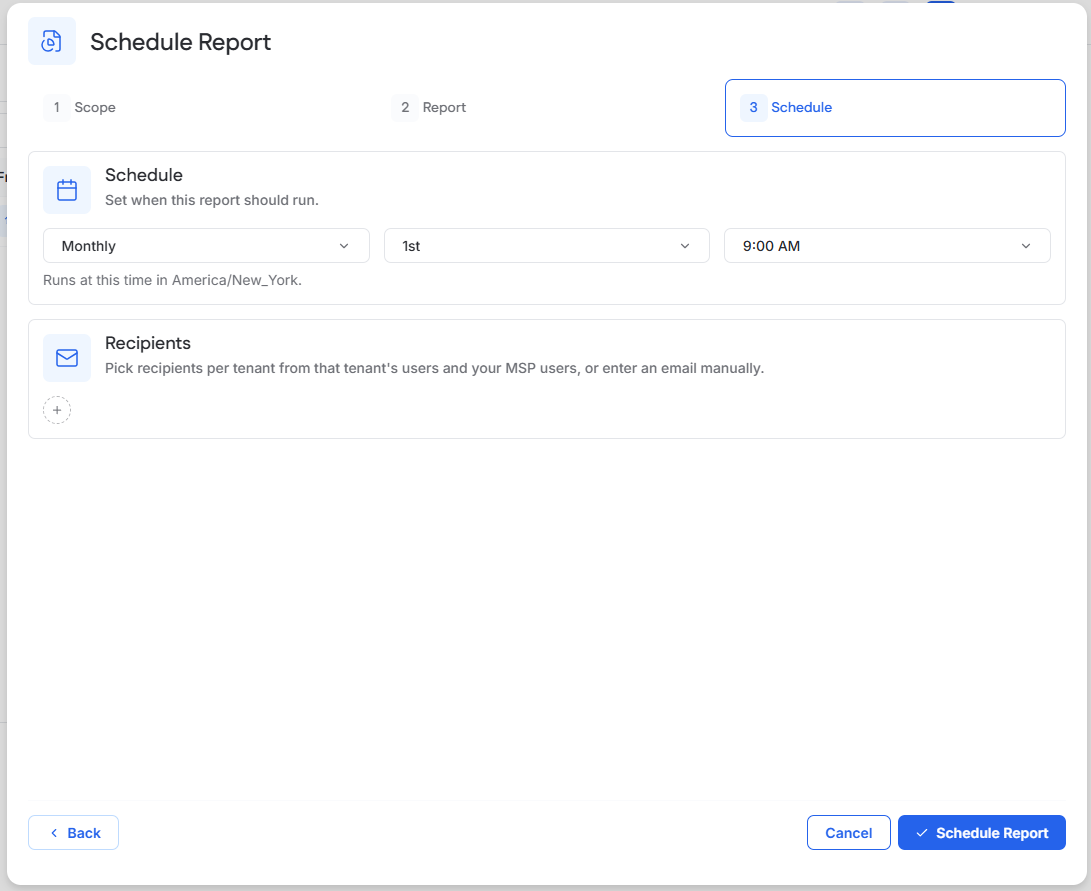This screenshot has width=1091, height=891.
Task: Cancel the report scheduling dialog
Action: click(x=849, y=833)
